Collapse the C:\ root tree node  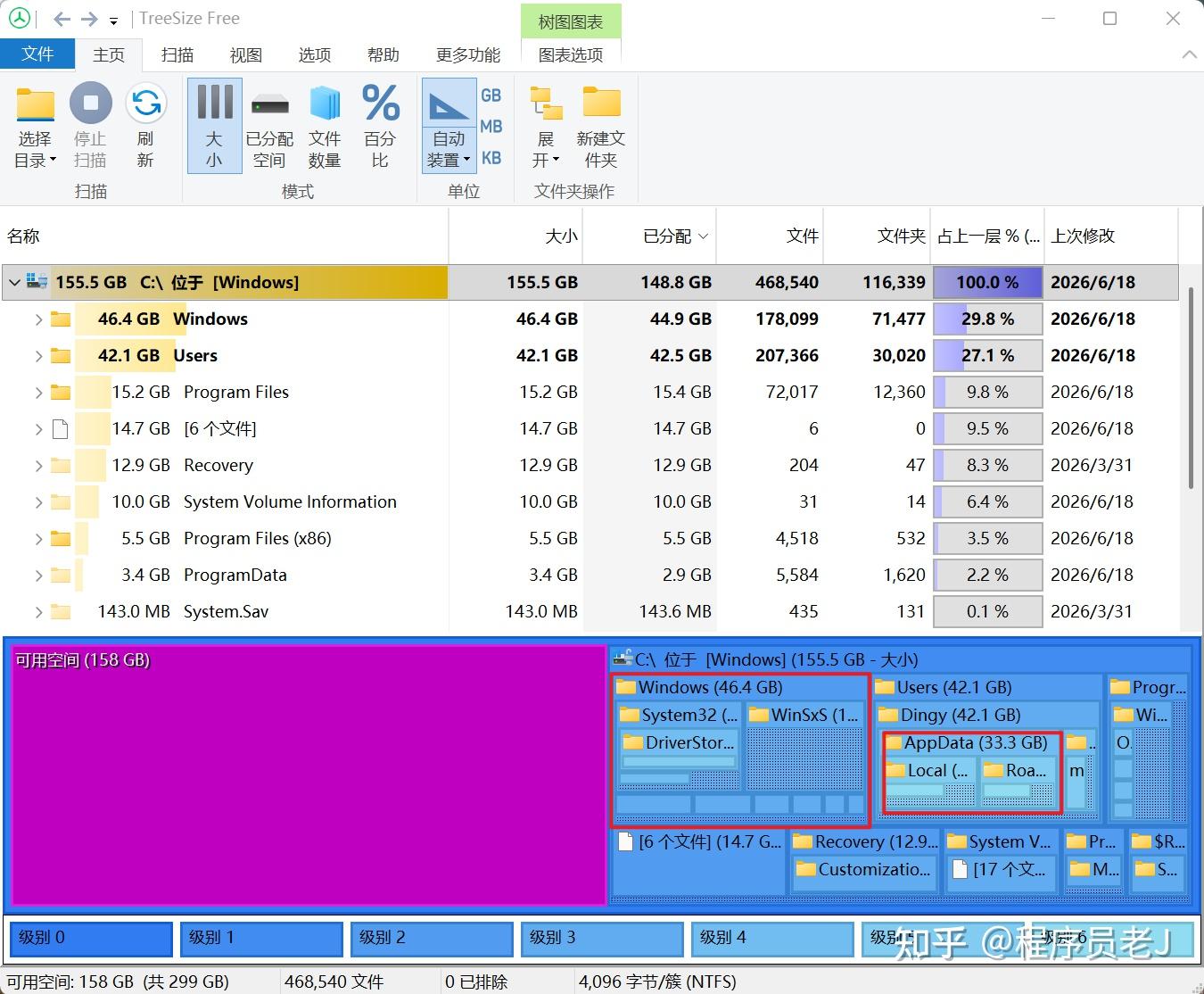point(14,283)
